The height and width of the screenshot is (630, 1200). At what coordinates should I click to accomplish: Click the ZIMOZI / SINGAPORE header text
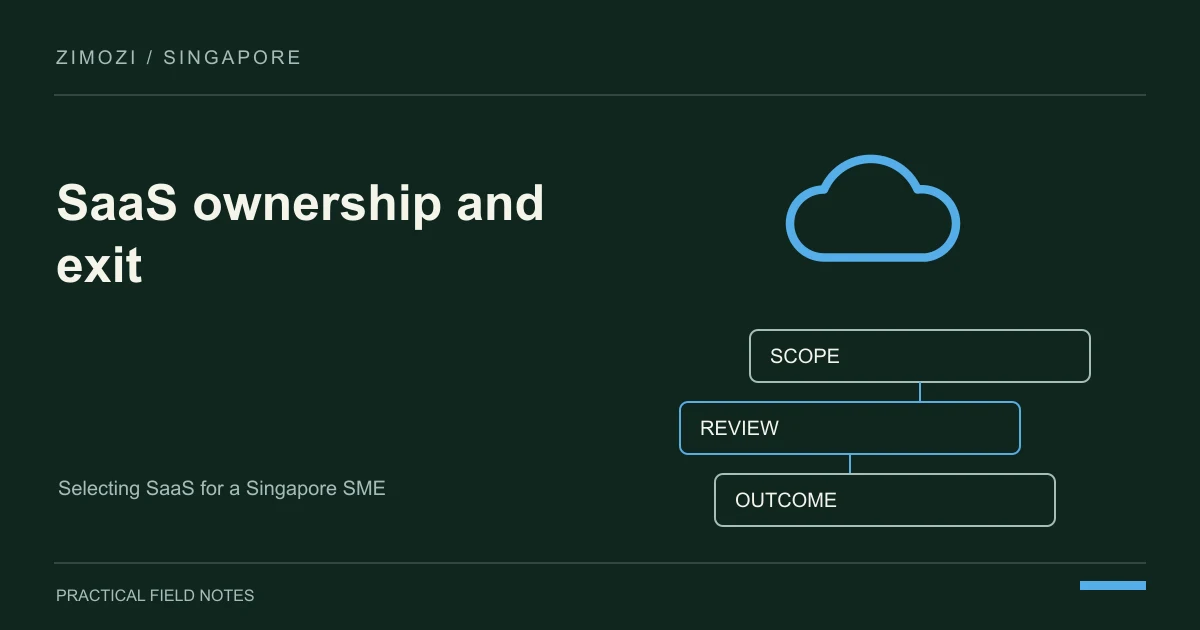(179, 57)
